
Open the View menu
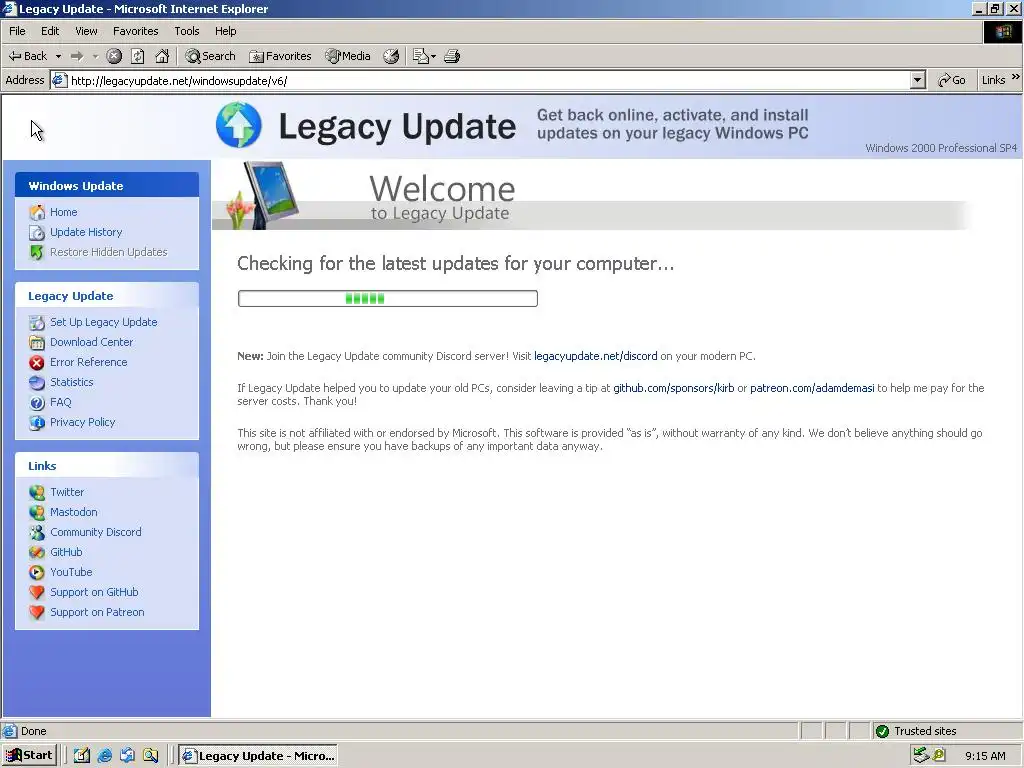point(86,31)
